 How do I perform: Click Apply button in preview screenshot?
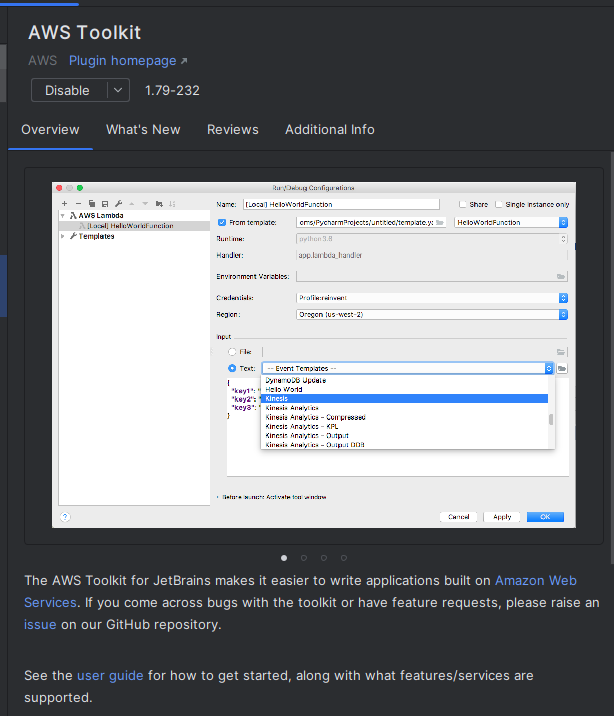(502, 517)
